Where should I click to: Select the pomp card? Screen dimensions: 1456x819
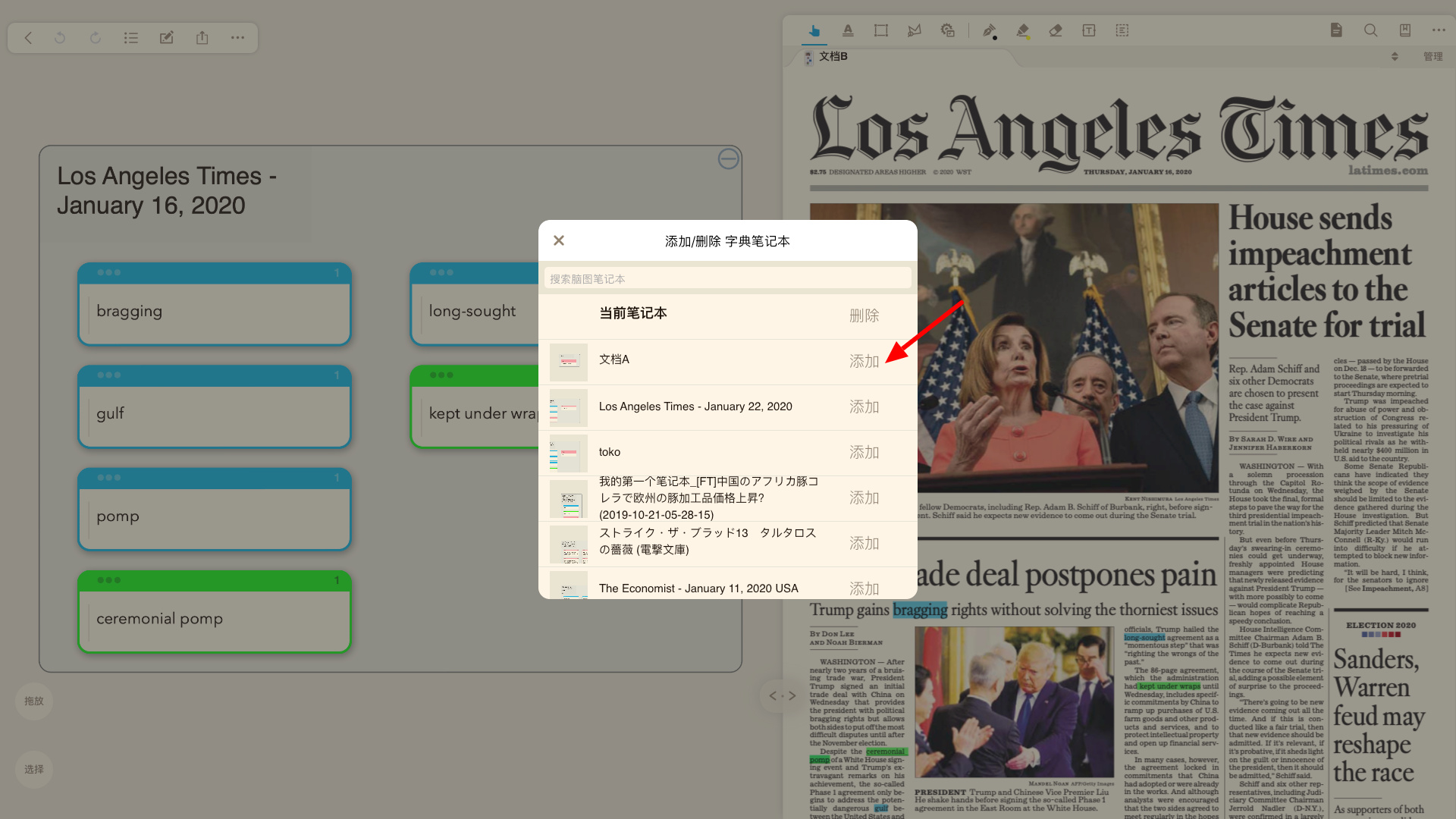tap(214, 509)
